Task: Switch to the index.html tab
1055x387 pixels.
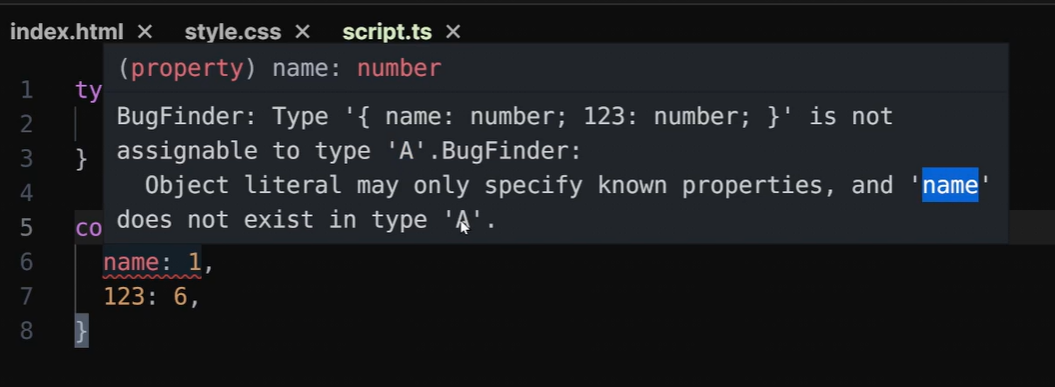Action: click(67, 32)
